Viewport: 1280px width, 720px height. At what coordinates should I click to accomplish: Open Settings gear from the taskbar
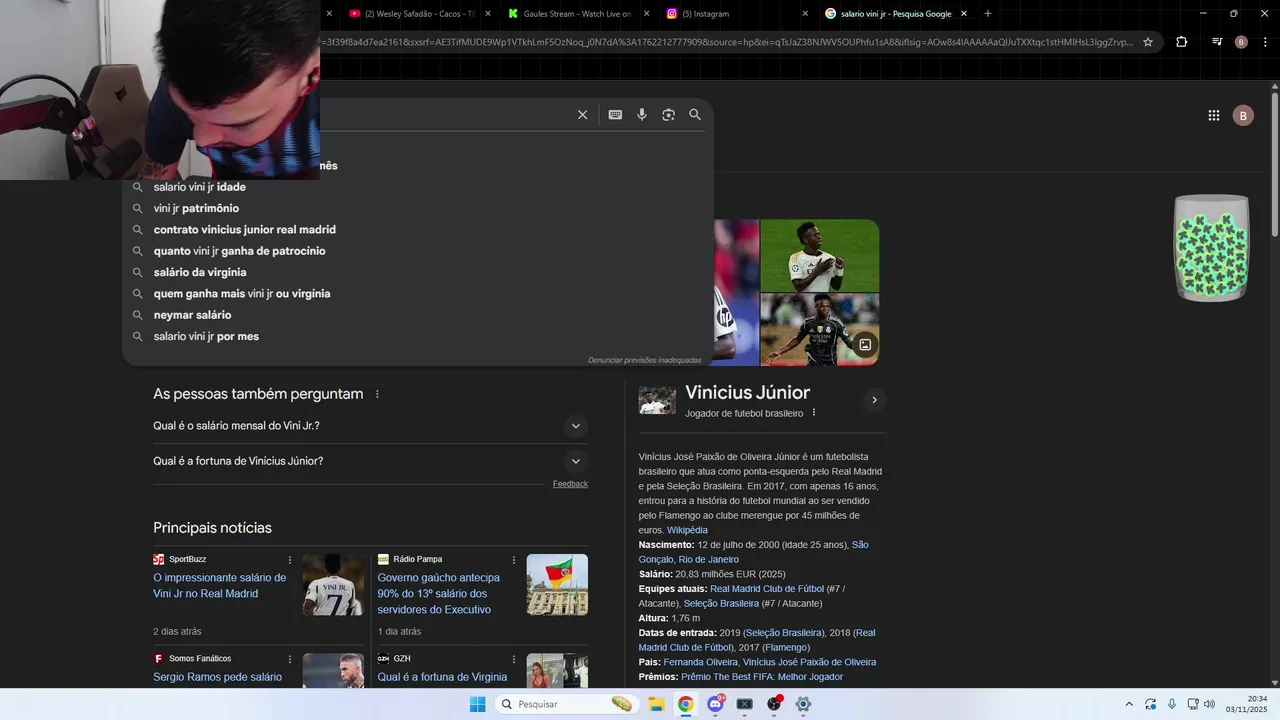pos(803,704)
